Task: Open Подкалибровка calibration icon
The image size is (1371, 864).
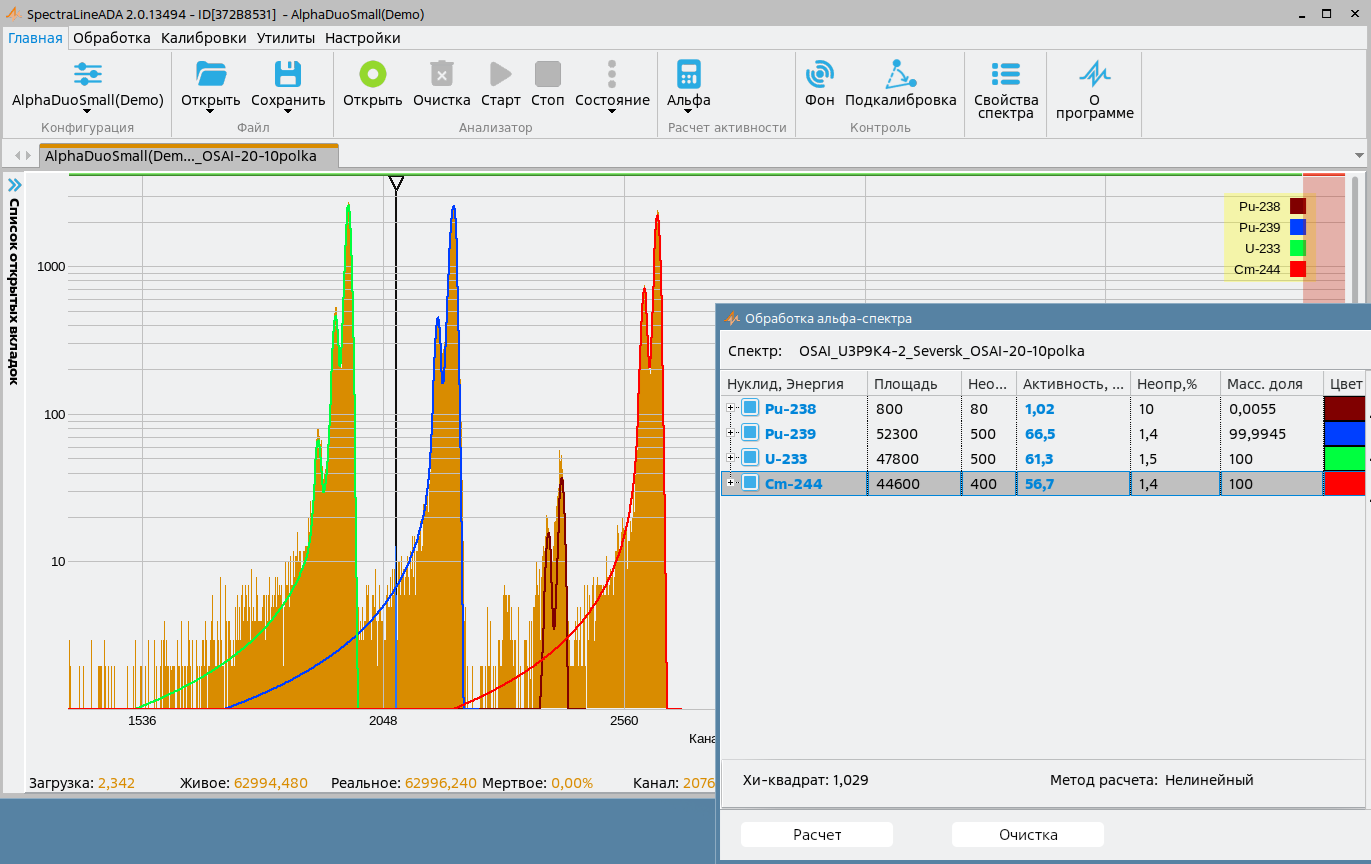Action: (900, 74)
